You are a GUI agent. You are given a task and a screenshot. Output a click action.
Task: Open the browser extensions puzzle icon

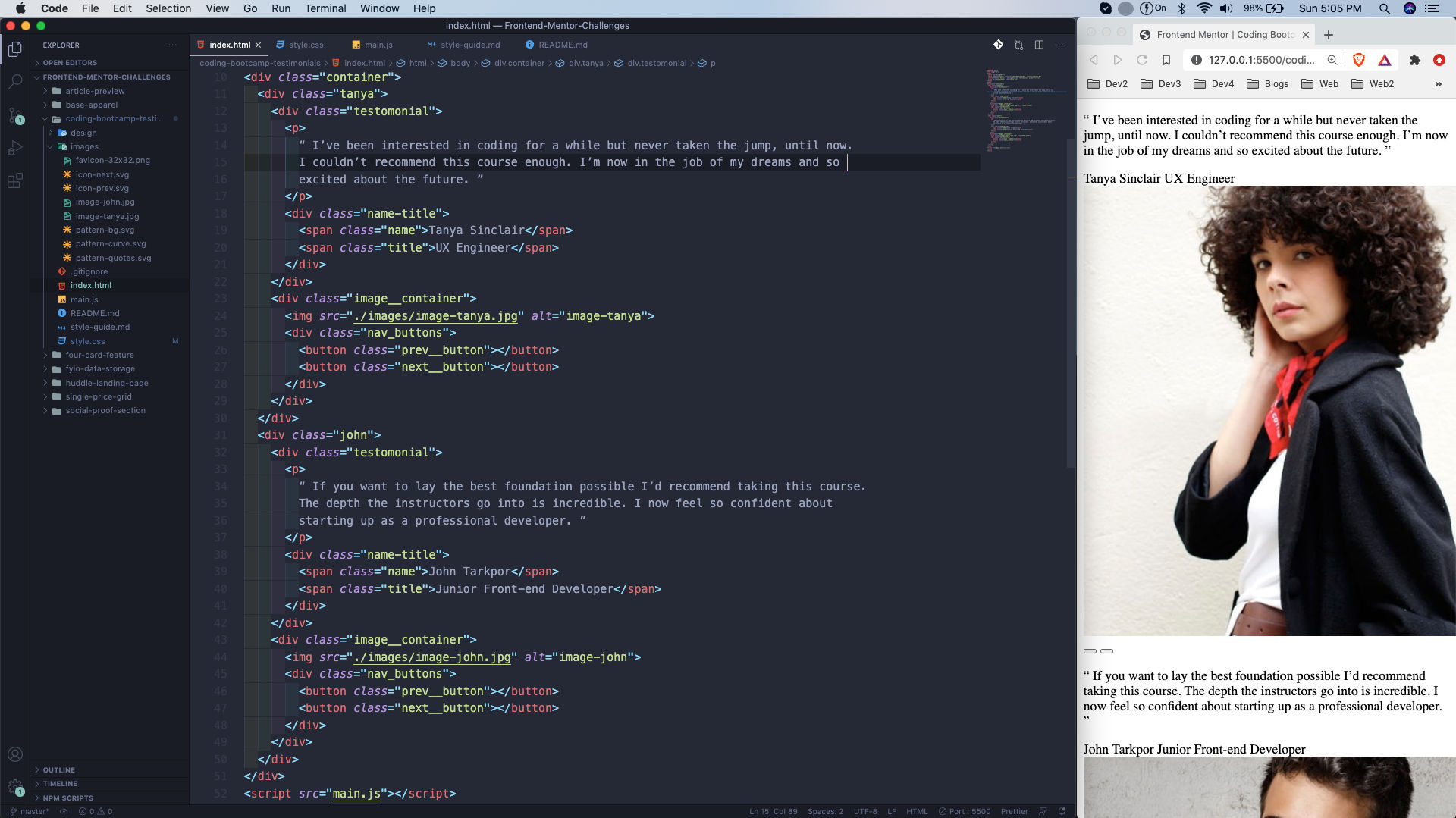point(1414,60)
